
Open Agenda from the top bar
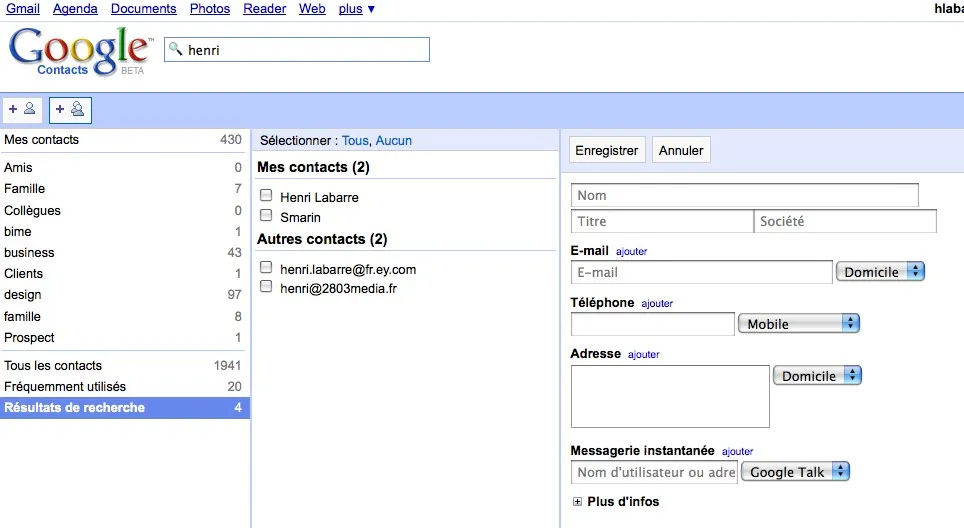(x=75, y=9)
